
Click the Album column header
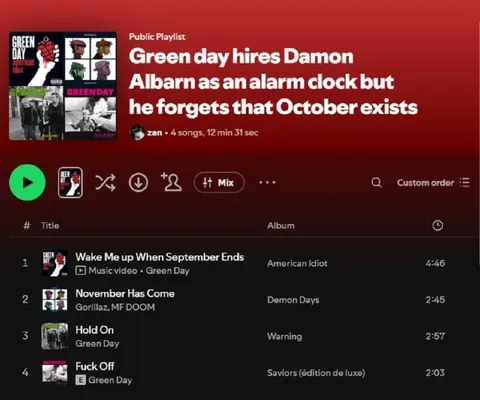point(281,226)
